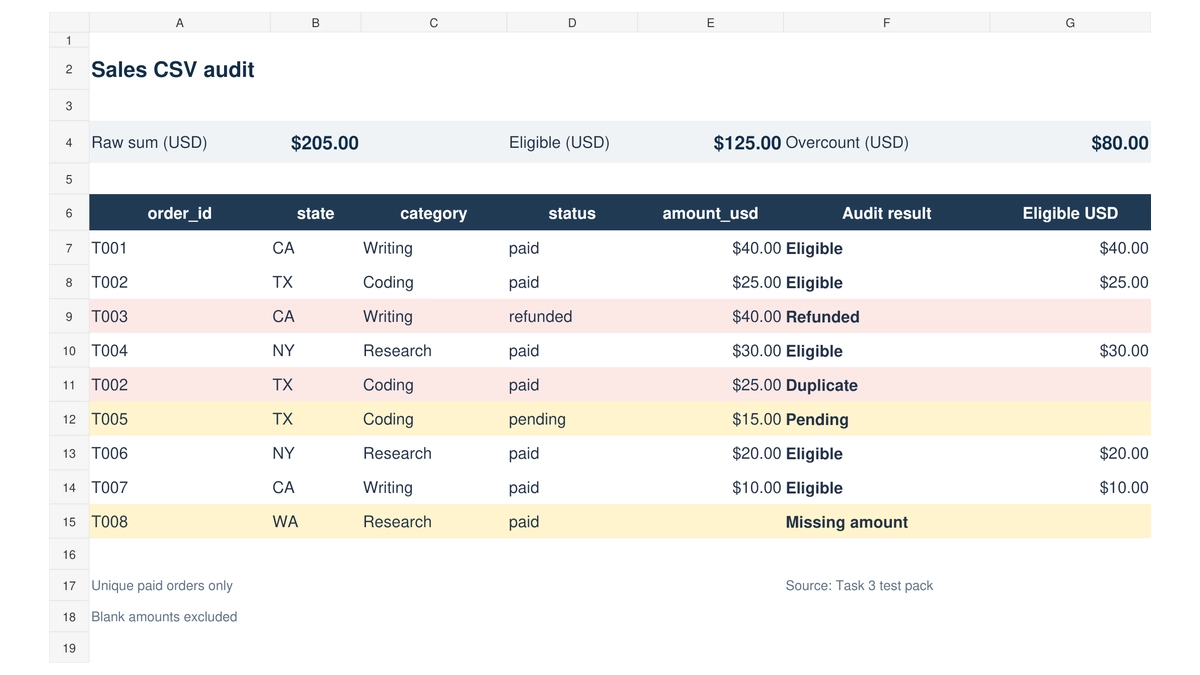
Task: Select order T003 cell
Action: (x=179, y=316)
